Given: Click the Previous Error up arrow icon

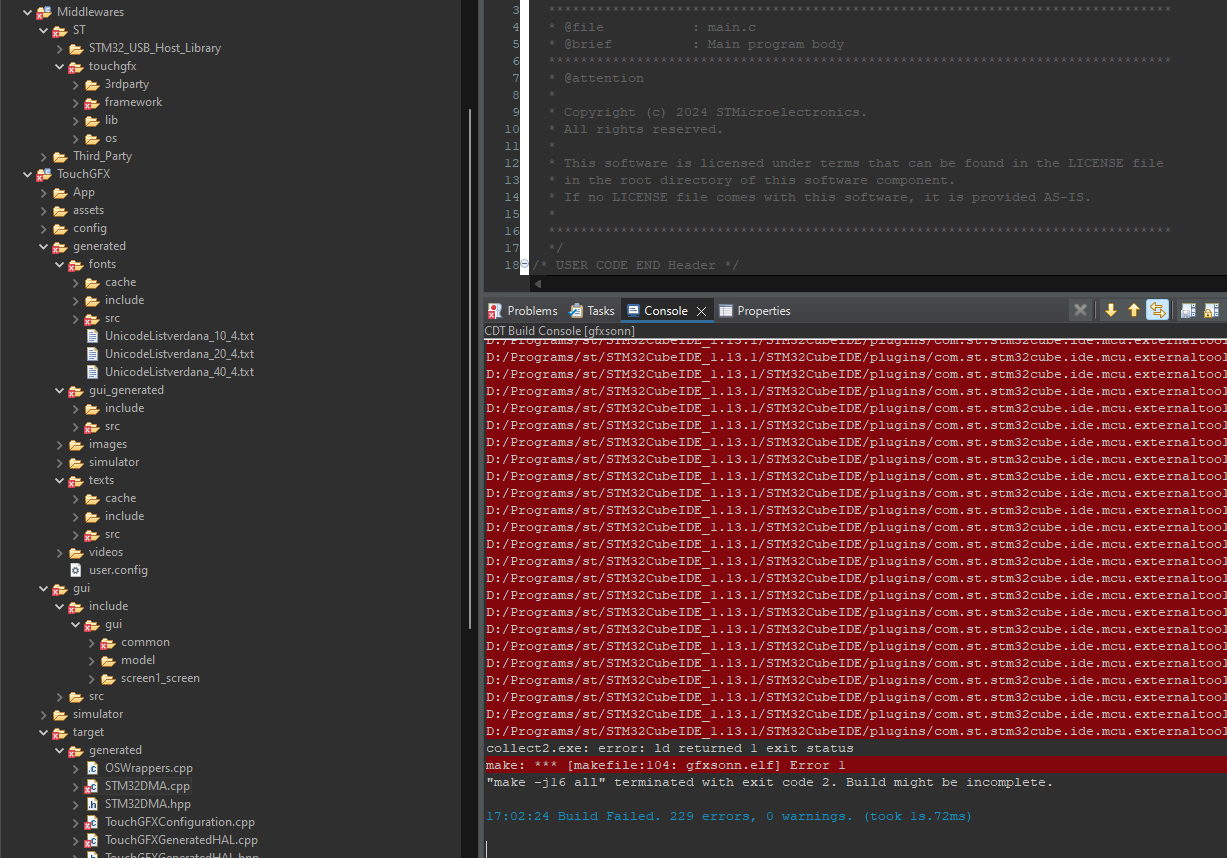Looking at the screenshot, I should pyautogui.click(x=1134, y=310).
